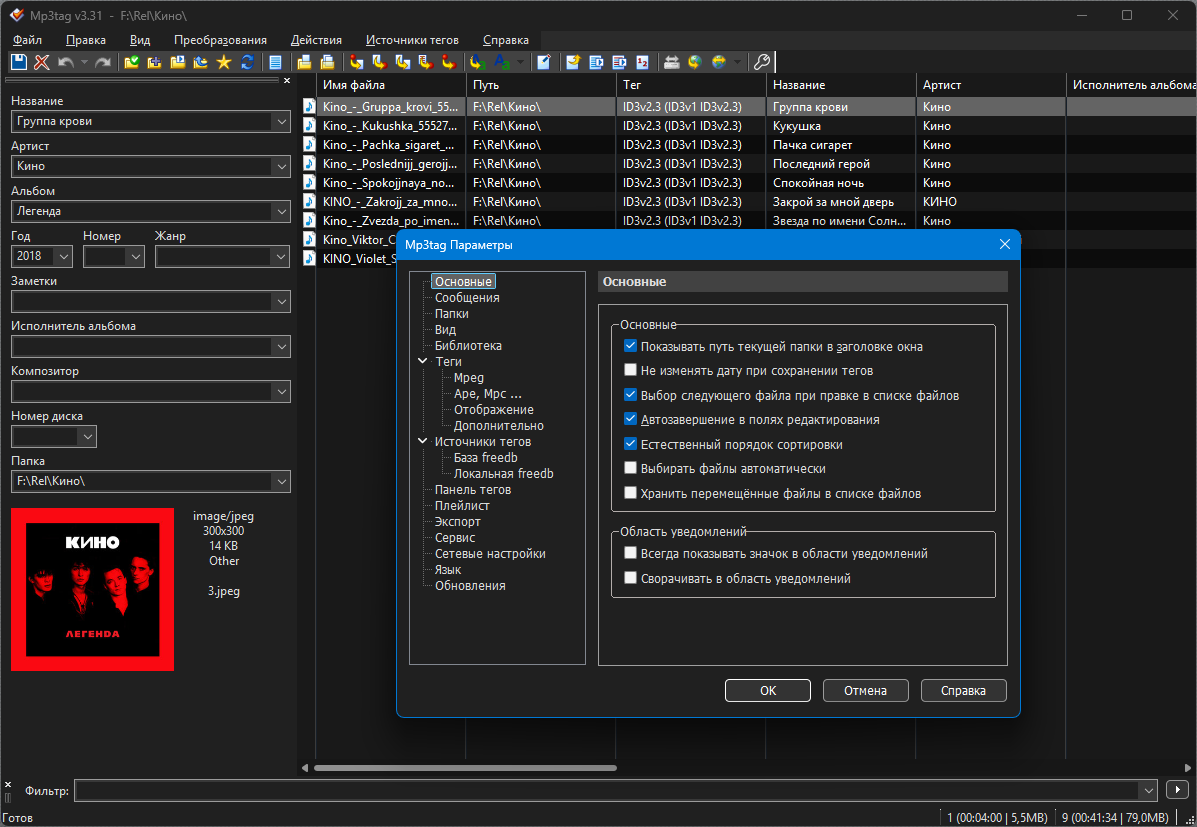Image resolution: width=1197 pixels, height=827 pixels.
Task: Click music note icon beside Kino_-_Pachka_sigaret file
Action: (x=309, y=144)
